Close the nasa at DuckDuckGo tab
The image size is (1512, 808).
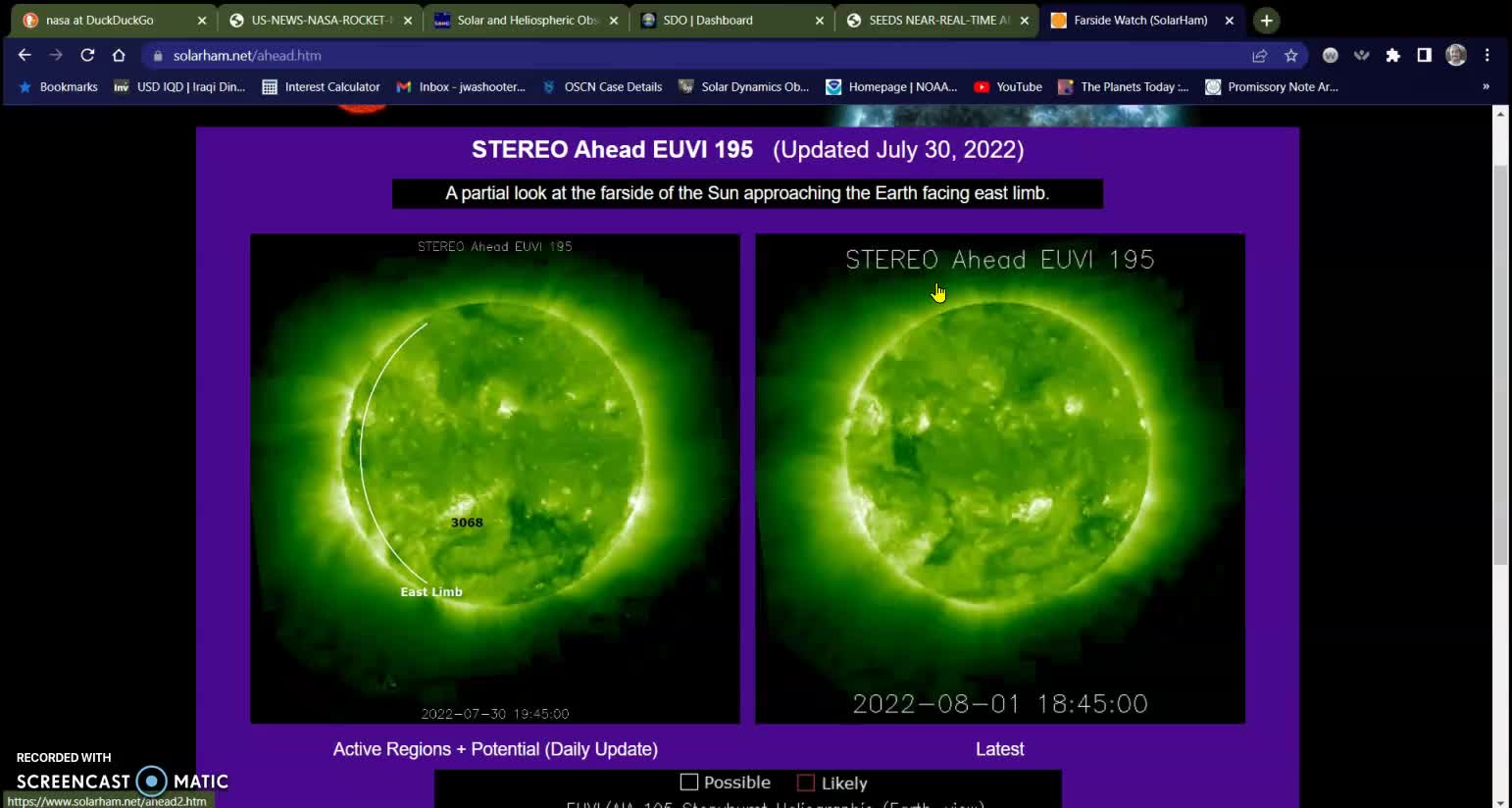202,21
